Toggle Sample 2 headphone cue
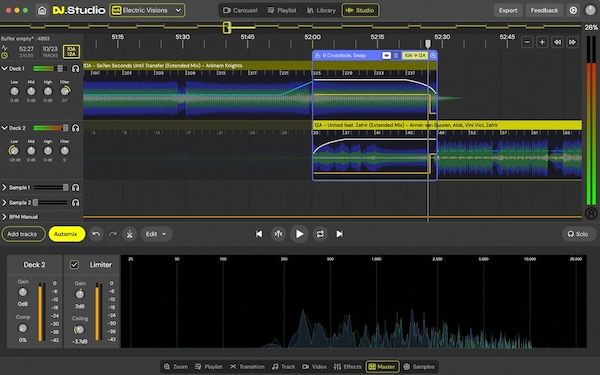 [75, 202]
